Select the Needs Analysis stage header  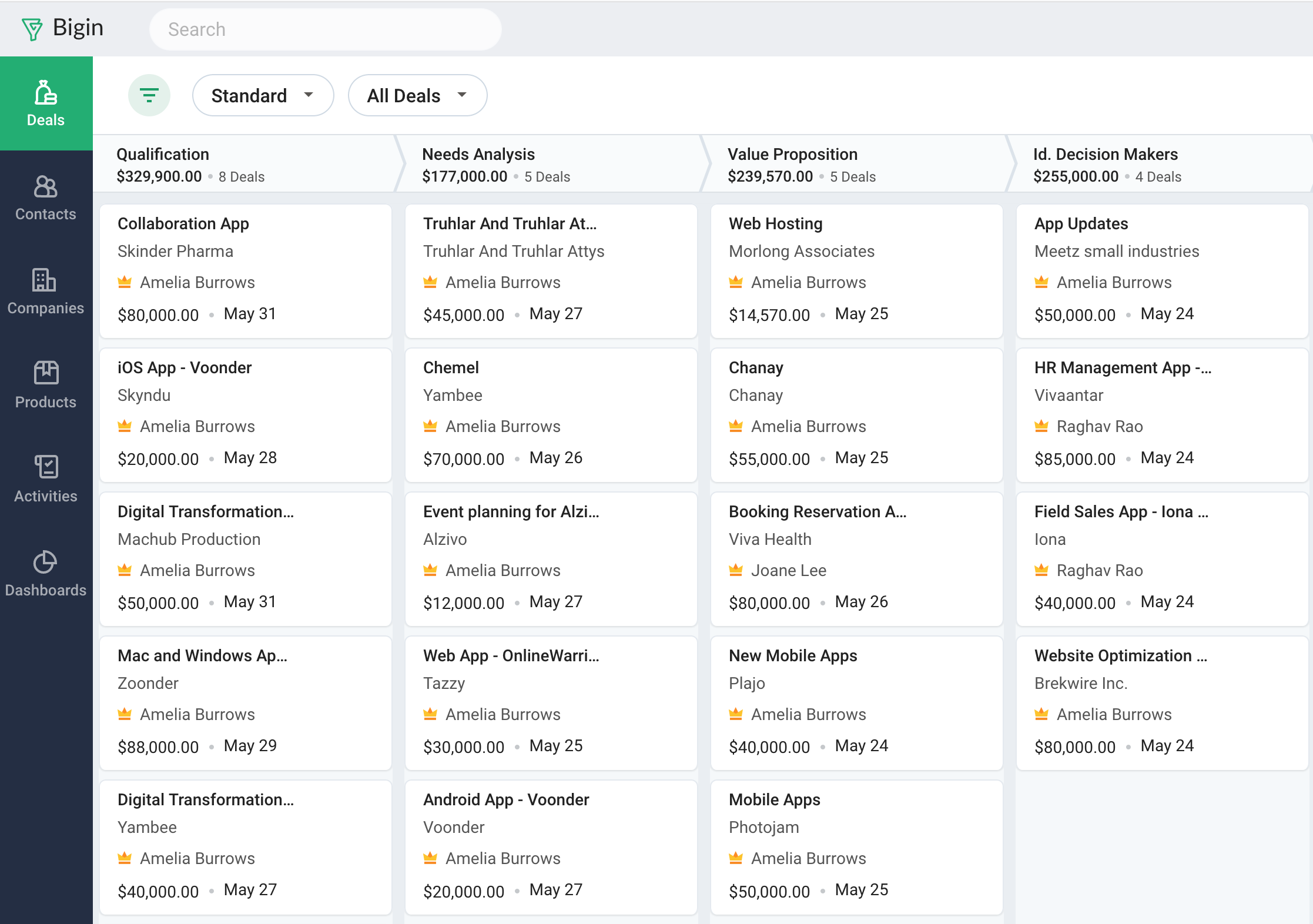tap(478, 154)
